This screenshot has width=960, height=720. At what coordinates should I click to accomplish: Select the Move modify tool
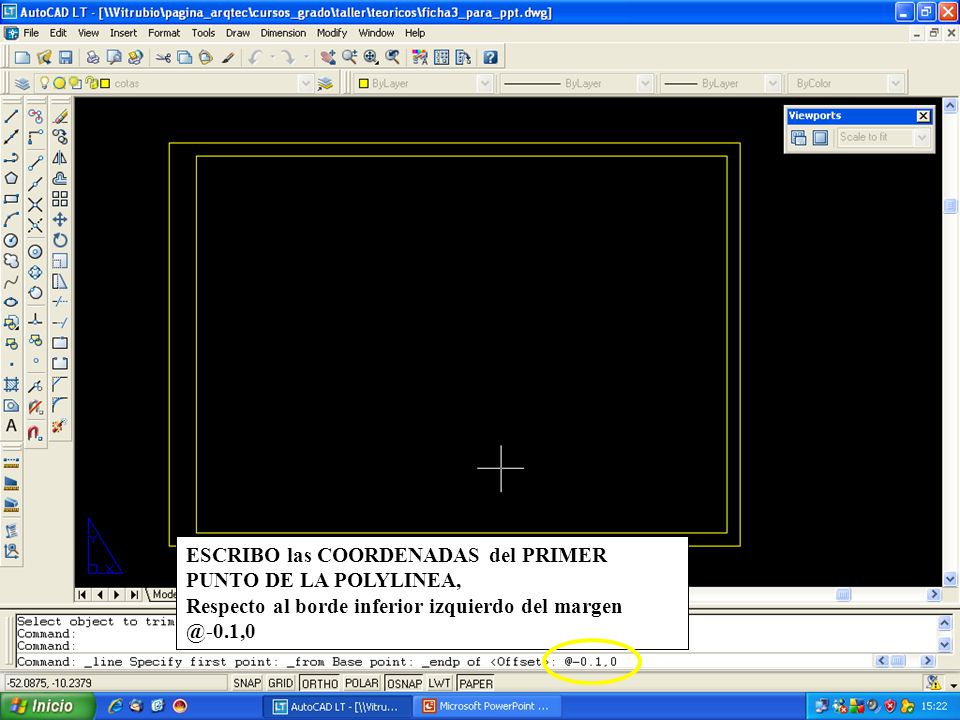click(60, 220)
